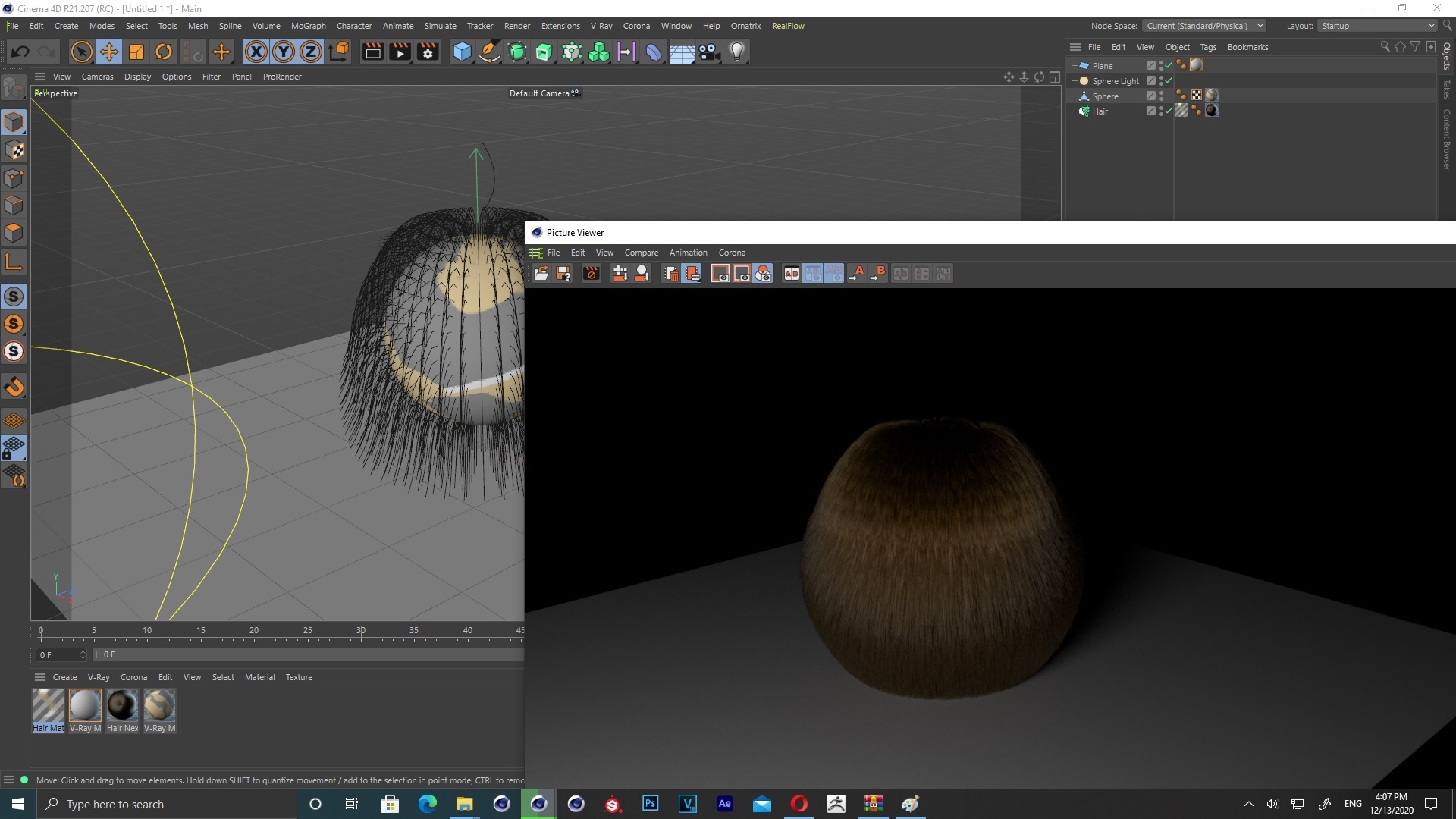This screenshot has width=1456, height=819.
Task: Click the current frame field 0 F
Action: 61,654
